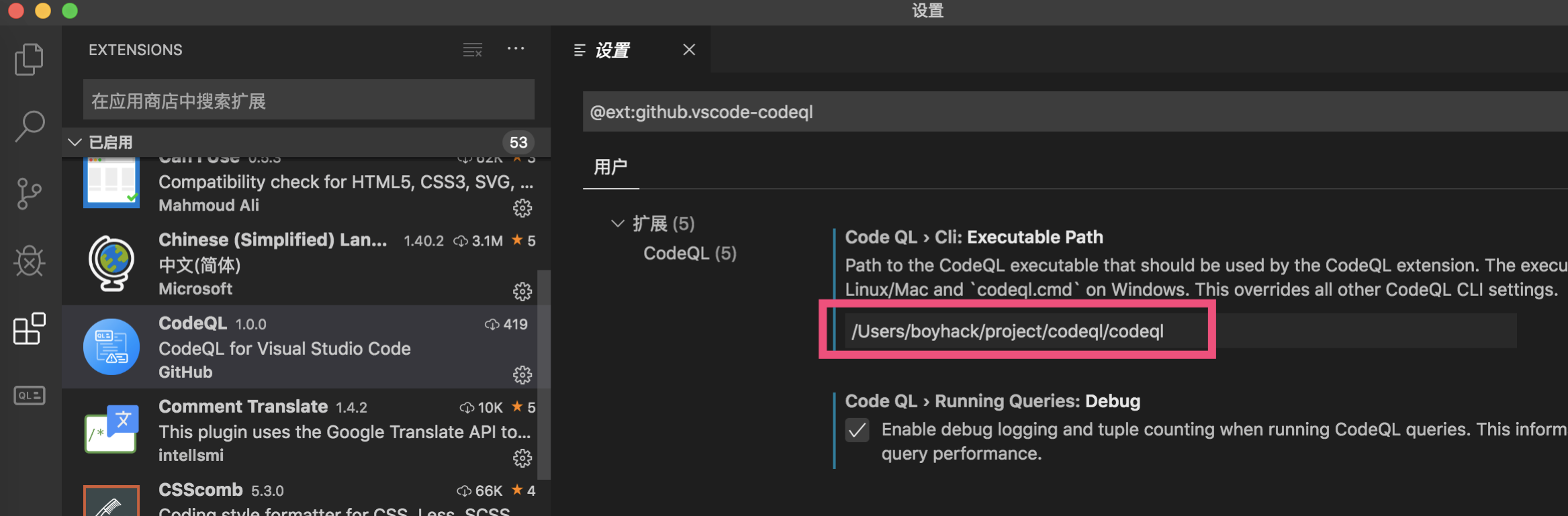Open the Search view icon
This screenshot has width=1568, height=516.
click(30, 126)
